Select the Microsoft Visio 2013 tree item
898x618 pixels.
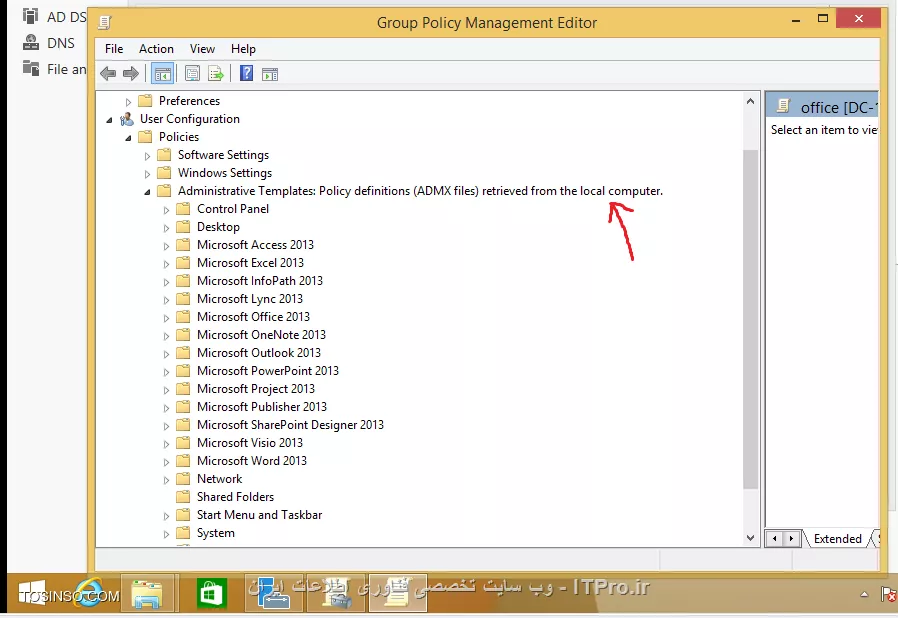(x=250, y=443)
